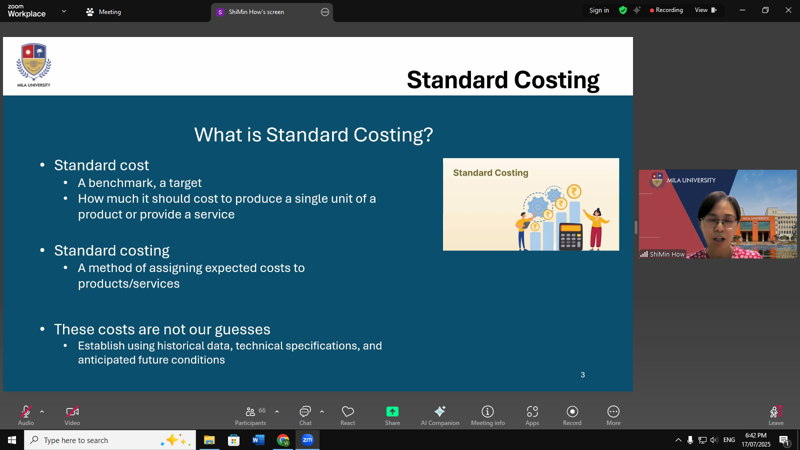Screen dimensions: 800x450
Task: Expand the Chat options arrow
Action: 322,411
